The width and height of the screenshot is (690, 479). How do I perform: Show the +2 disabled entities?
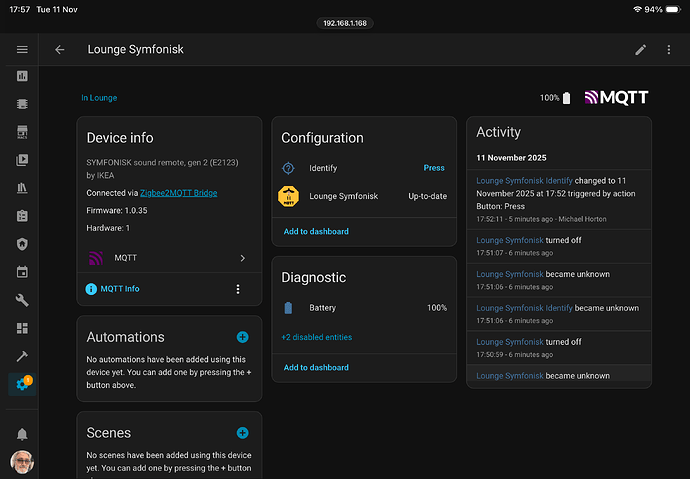point(316,337)
